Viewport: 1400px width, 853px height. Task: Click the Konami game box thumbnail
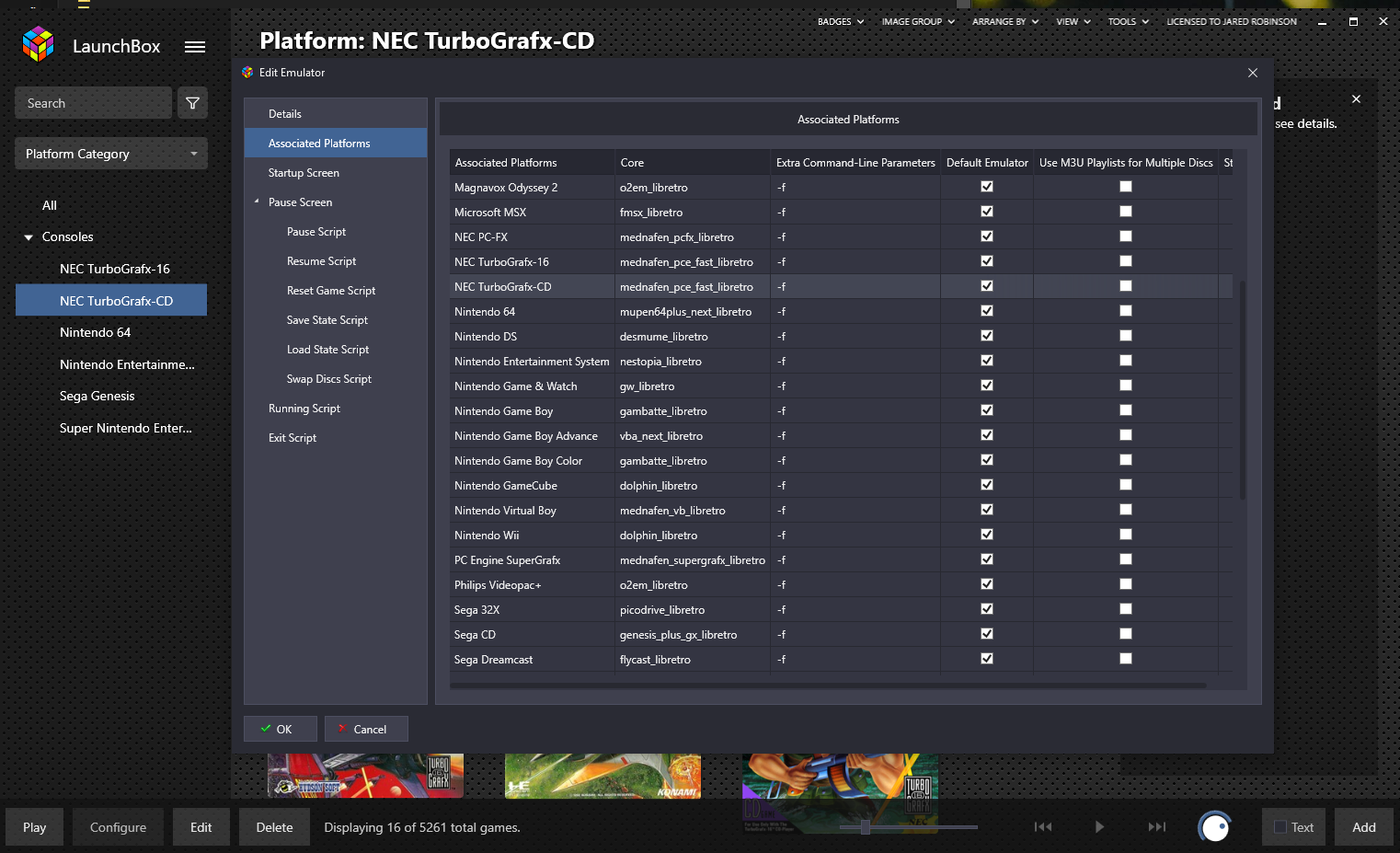point(602,776)
